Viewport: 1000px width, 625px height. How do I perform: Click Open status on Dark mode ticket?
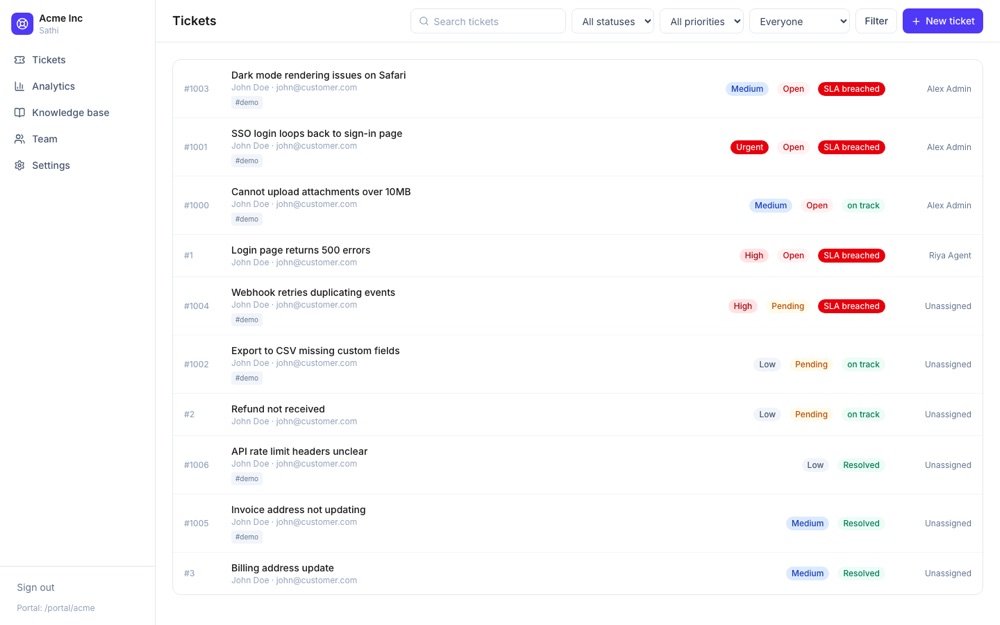coord(793,89)
